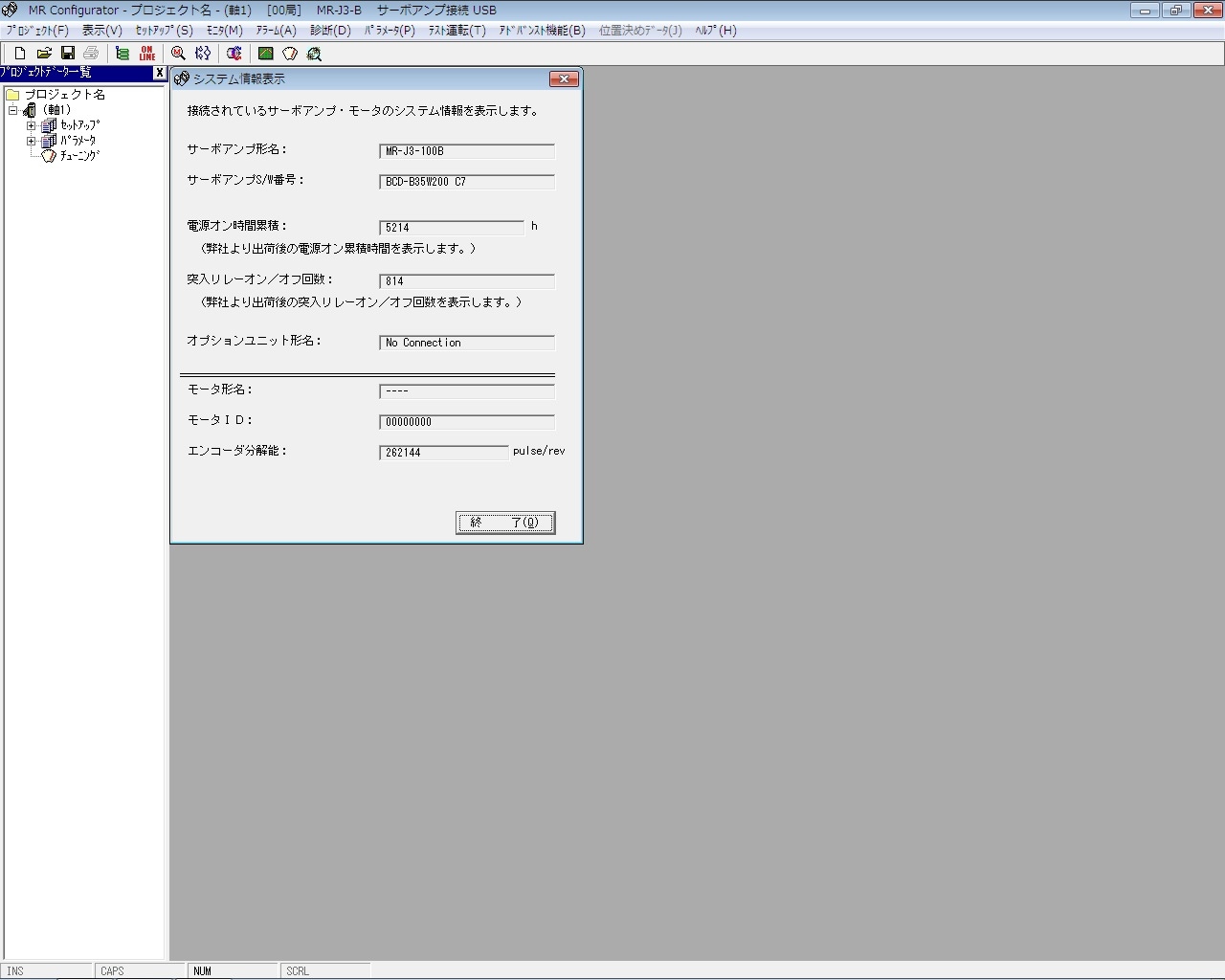
Task: Collapse the 軸1 tree node
Action: 13,110
